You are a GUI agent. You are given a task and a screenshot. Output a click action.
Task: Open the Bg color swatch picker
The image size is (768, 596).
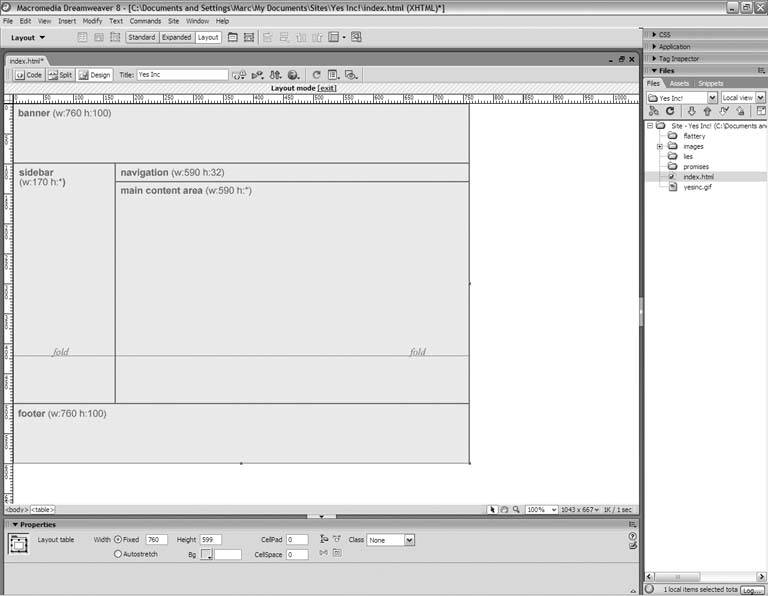(206, 554)
